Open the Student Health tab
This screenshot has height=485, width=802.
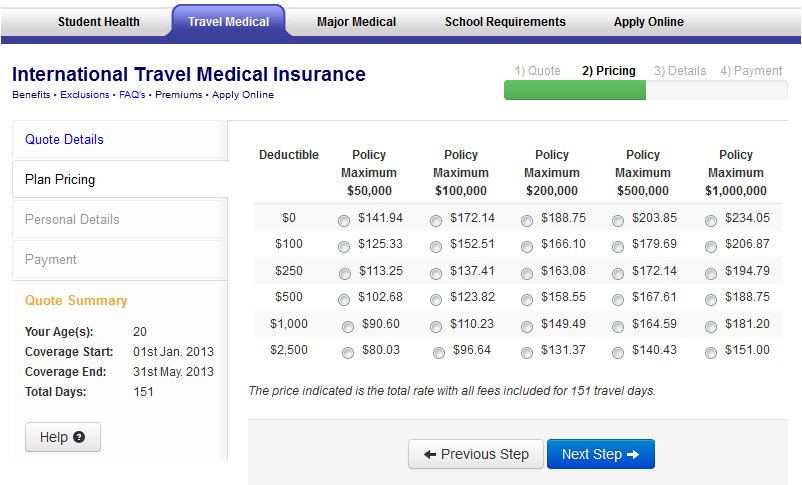tap(98, 22)
